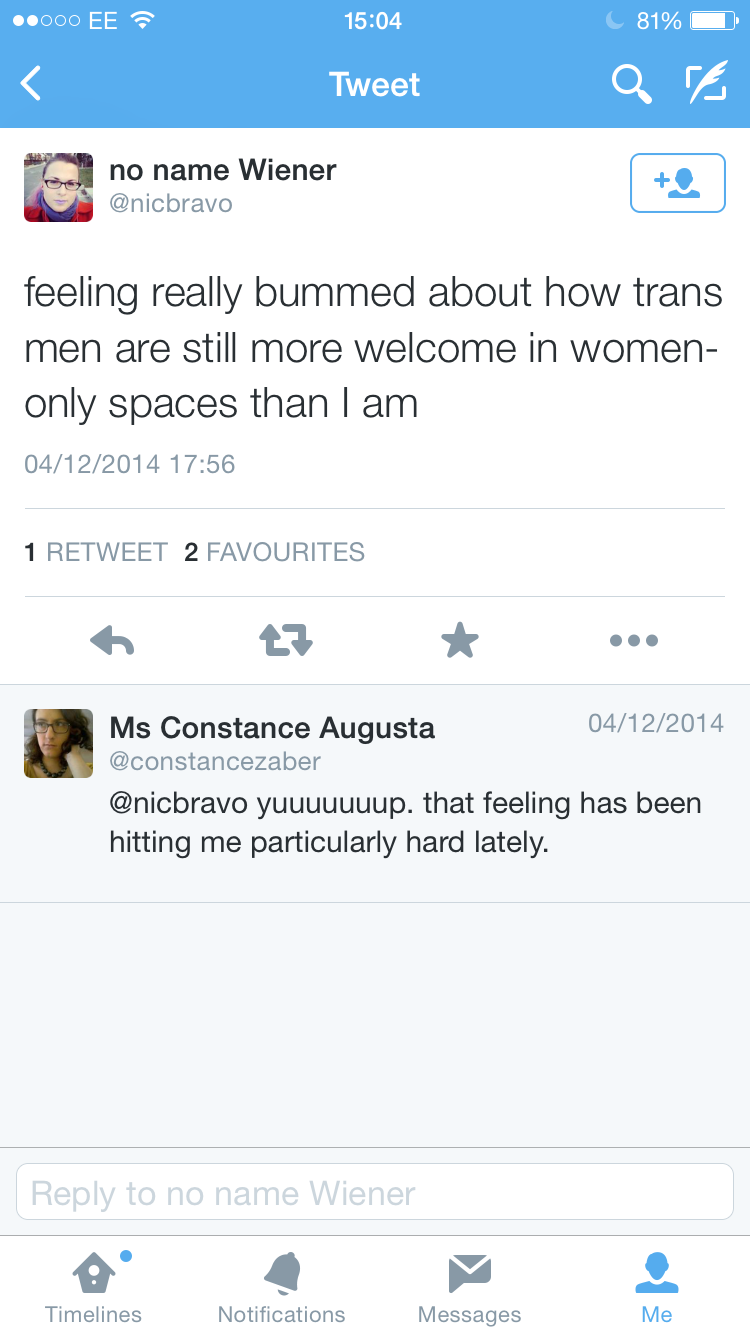
Task: Compose a new tweet with quill icon
Action: [x=705, y=84]
